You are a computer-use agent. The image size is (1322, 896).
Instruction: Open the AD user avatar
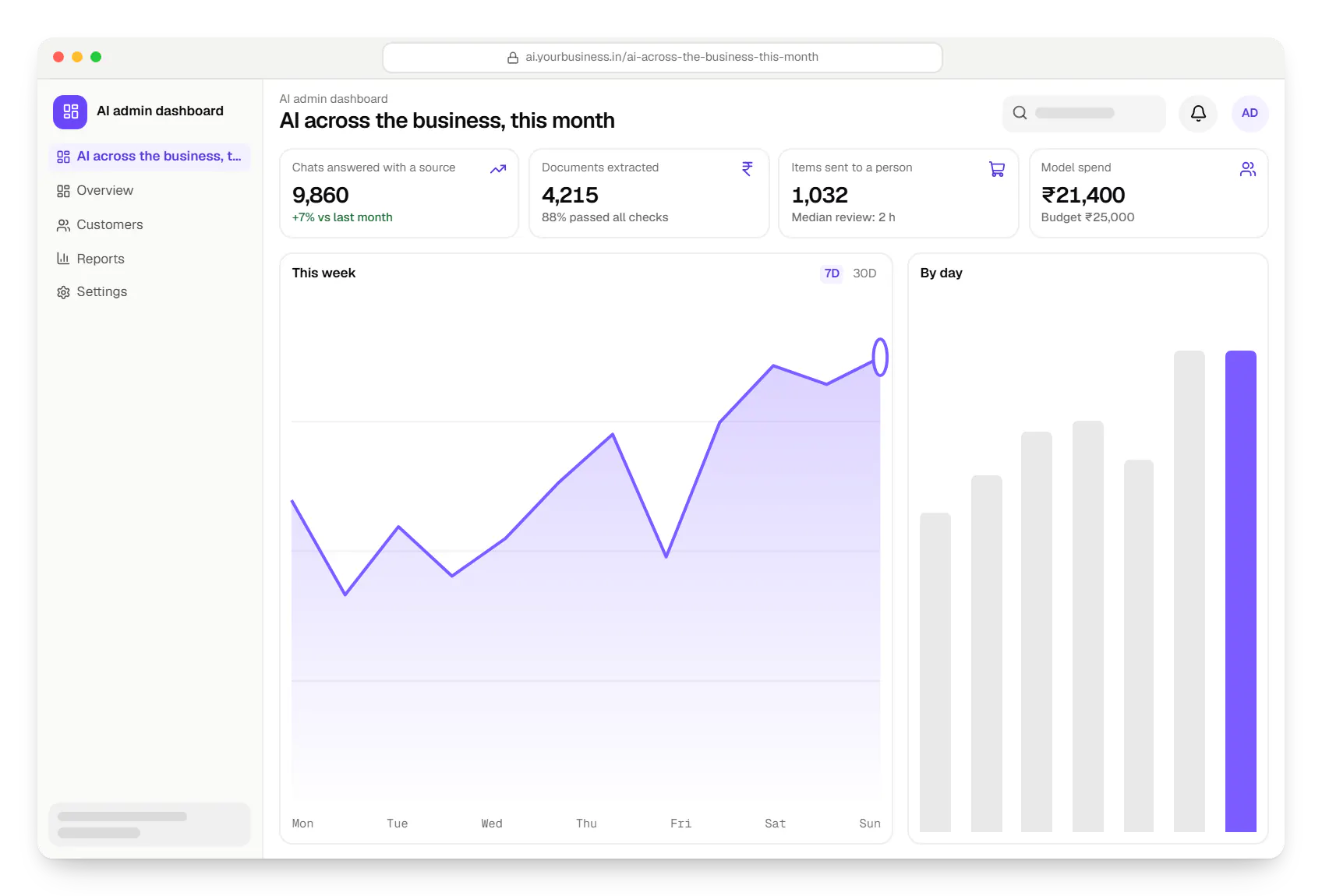pos(1250,113)
